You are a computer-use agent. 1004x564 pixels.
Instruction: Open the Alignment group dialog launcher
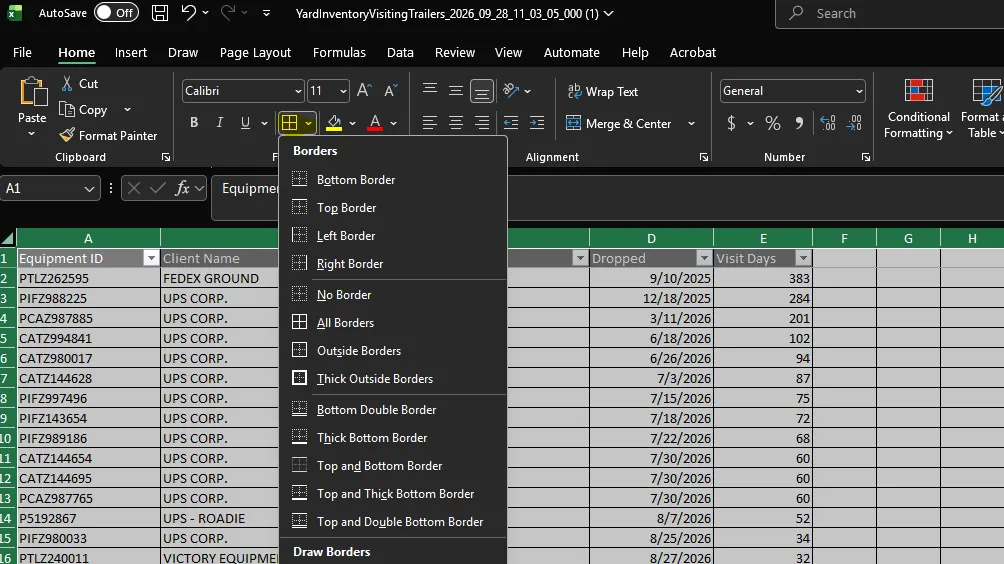tap(704, 157)
